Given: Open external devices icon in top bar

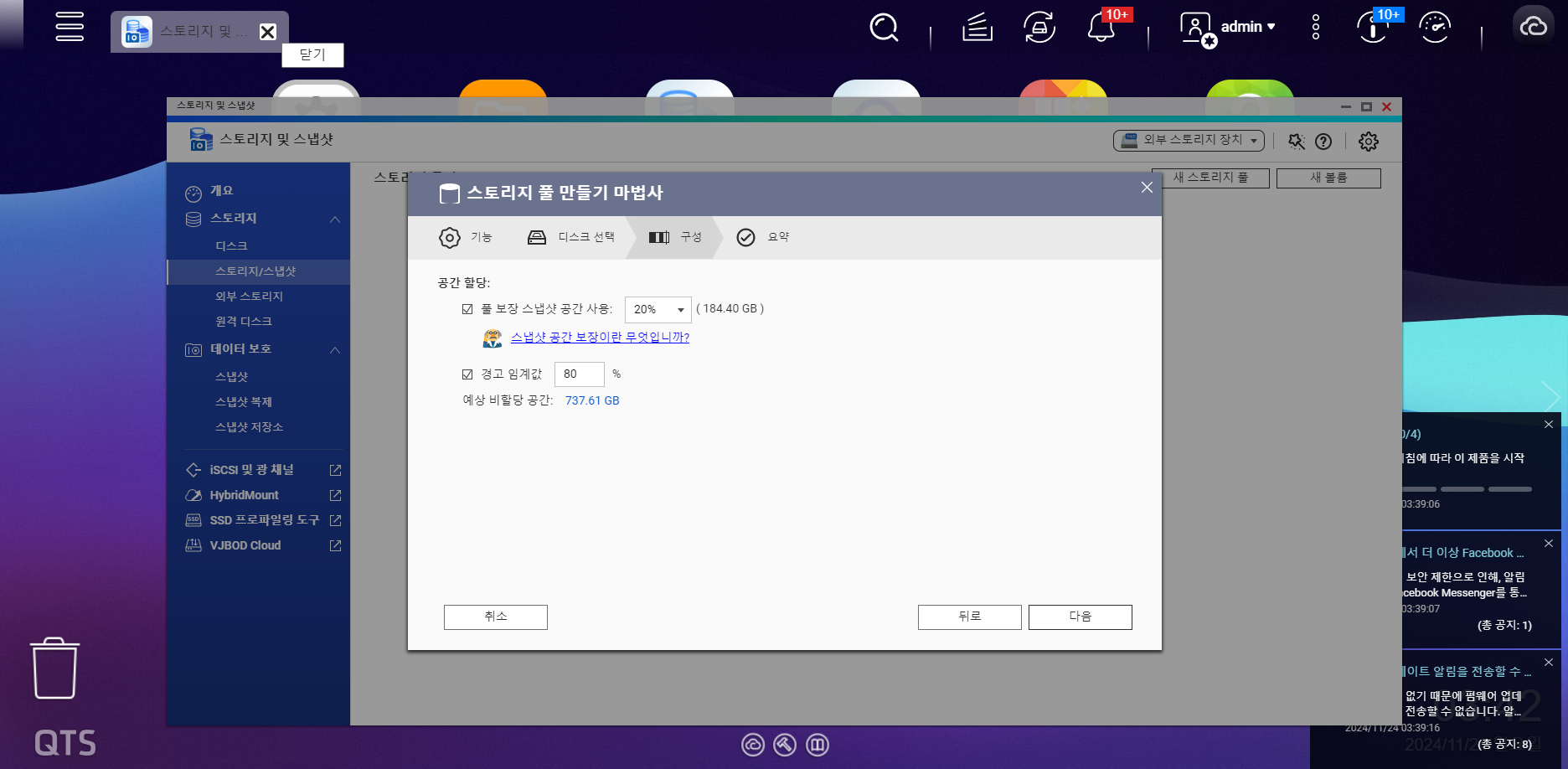Looking at the screenshot, I should click(x=1039, y=28).
